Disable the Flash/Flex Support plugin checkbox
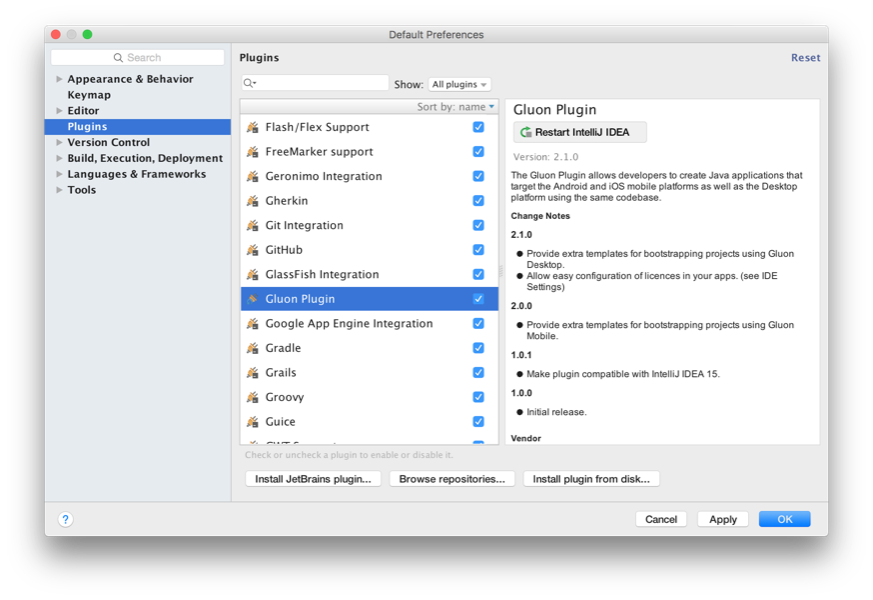Image resolution: width=873 pixels, height=600 pixels. pos(478,127)
